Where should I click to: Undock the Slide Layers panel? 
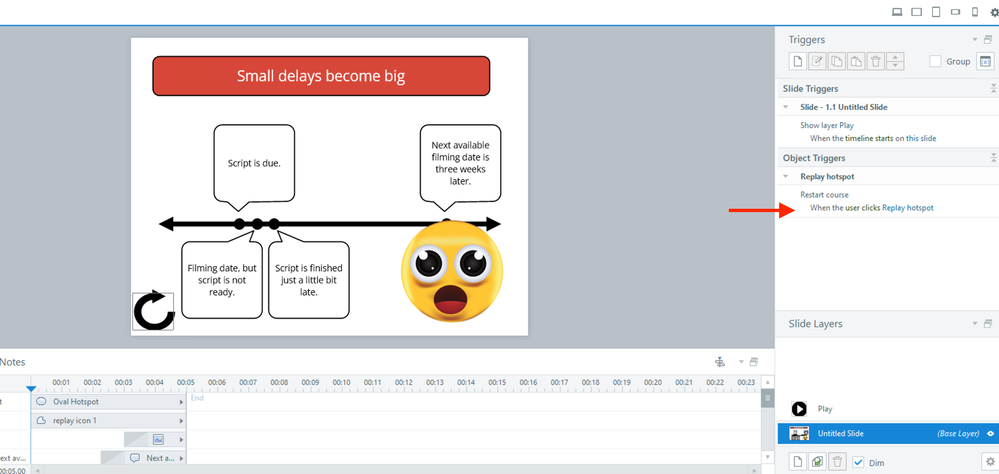[988, 324]
